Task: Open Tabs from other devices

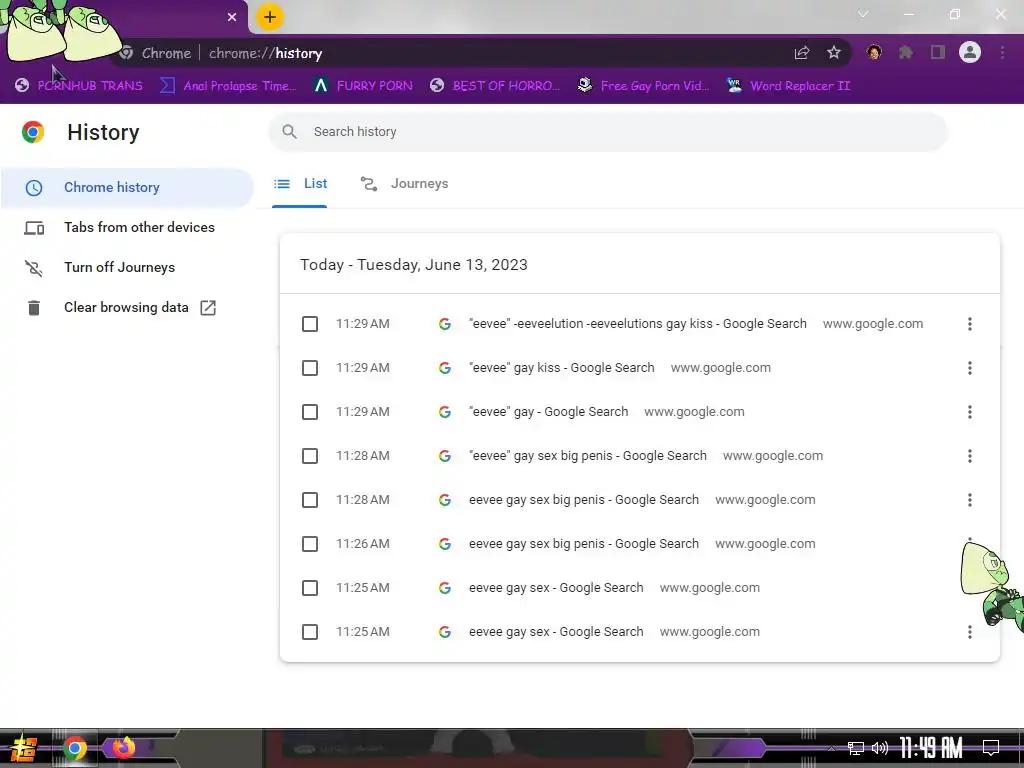Action: tap(127, 227)
